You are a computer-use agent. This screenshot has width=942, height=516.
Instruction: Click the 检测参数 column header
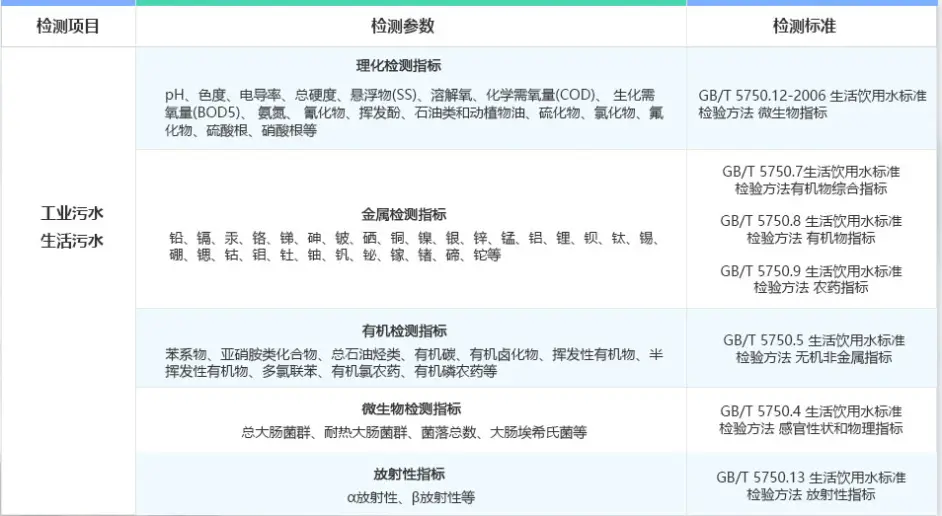point(403,26)
